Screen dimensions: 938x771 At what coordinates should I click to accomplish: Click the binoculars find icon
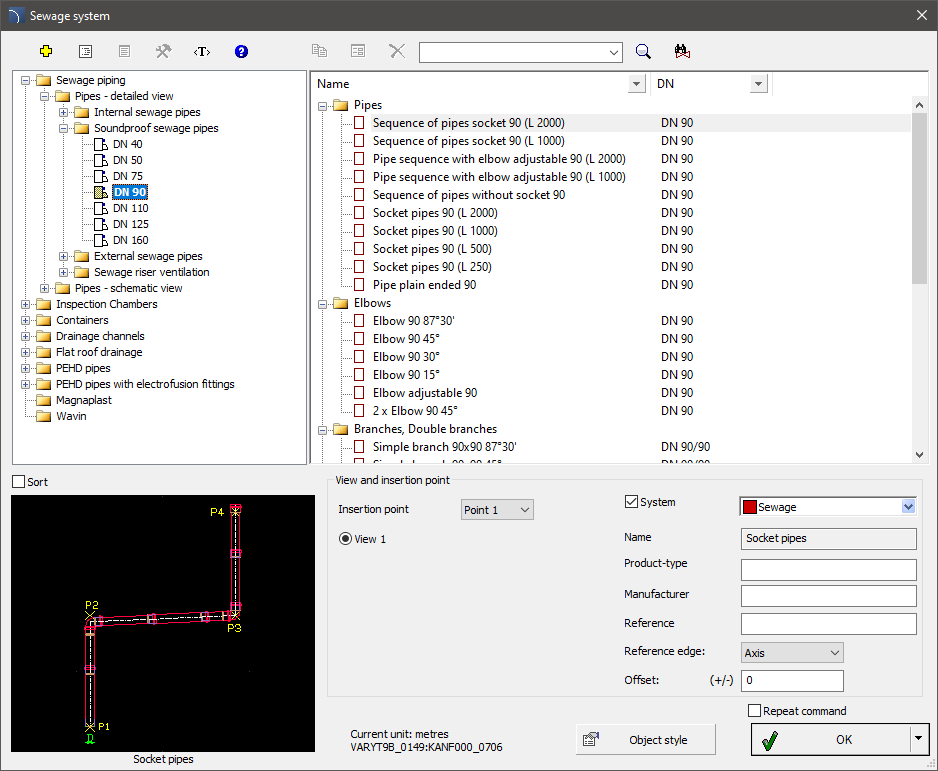684,51
